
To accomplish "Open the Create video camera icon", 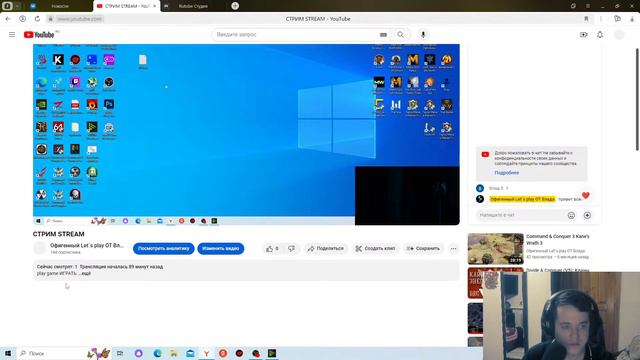I will [584, 35].
